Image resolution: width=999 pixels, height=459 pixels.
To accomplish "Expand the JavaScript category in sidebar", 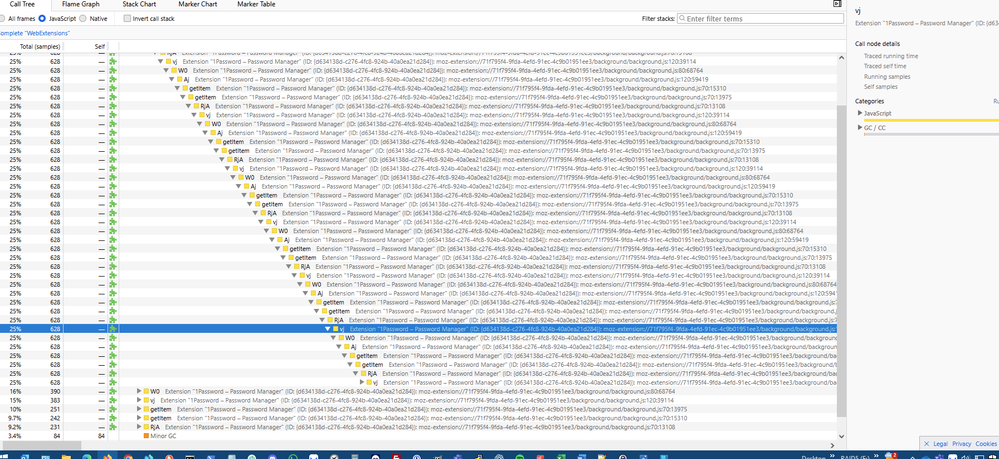I will coord(859,113).
